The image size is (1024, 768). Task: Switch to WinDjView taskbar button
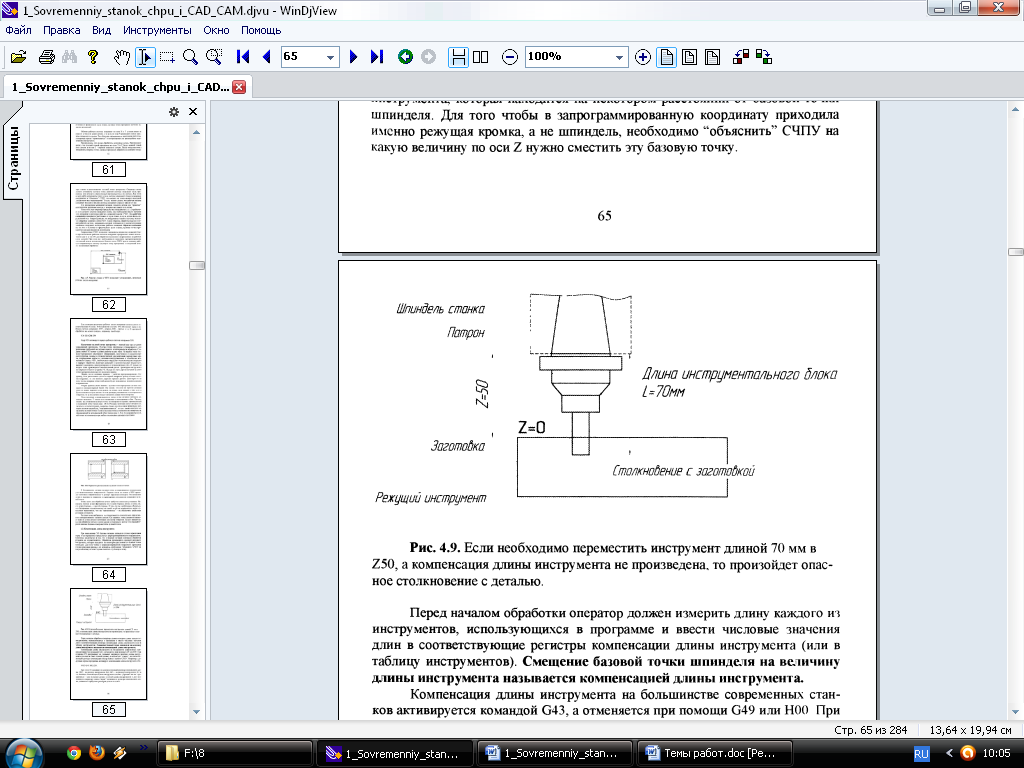[x=394, y=753]
